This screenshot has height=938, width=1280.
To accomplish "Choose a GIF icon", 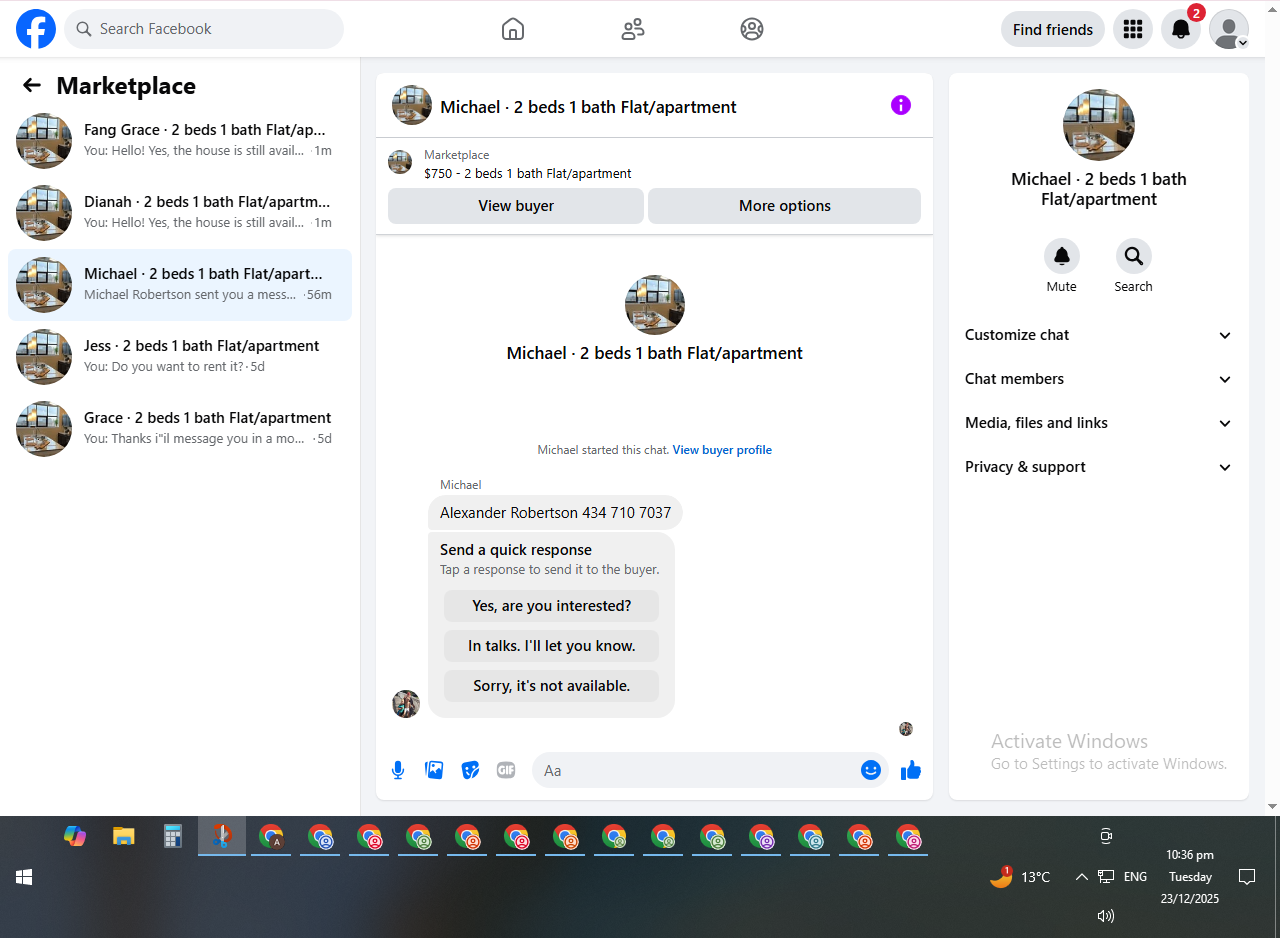I will tap(506, 770).
